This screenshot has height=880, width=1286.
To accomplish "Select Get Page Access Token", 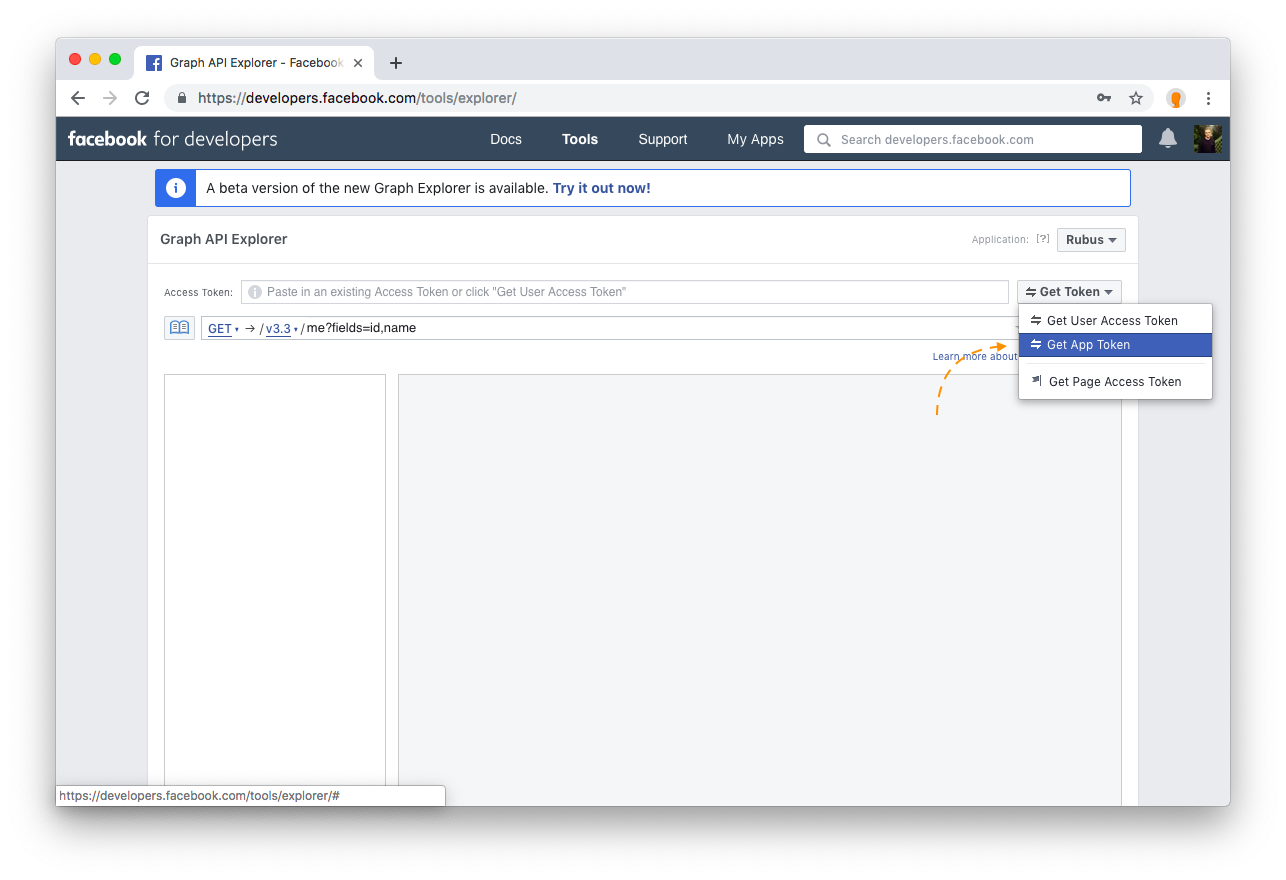I will coord(1115,382).
